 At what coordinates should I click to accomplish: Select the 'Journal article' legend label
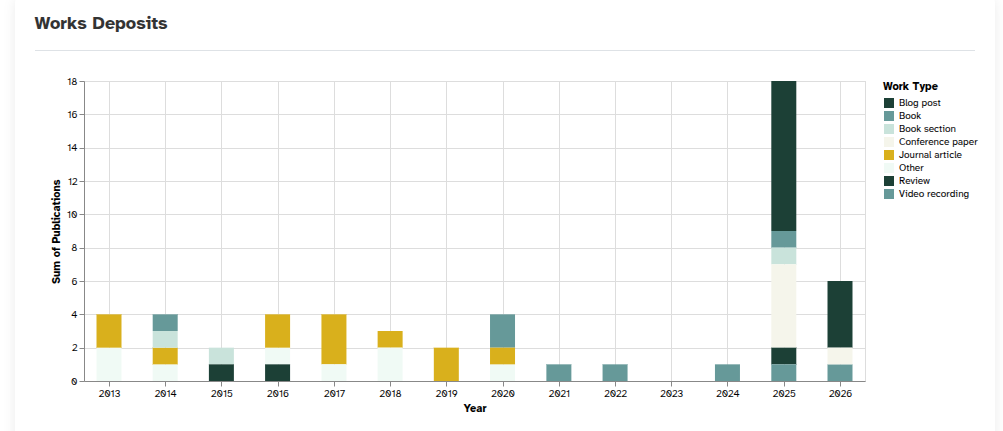[930, 155]
